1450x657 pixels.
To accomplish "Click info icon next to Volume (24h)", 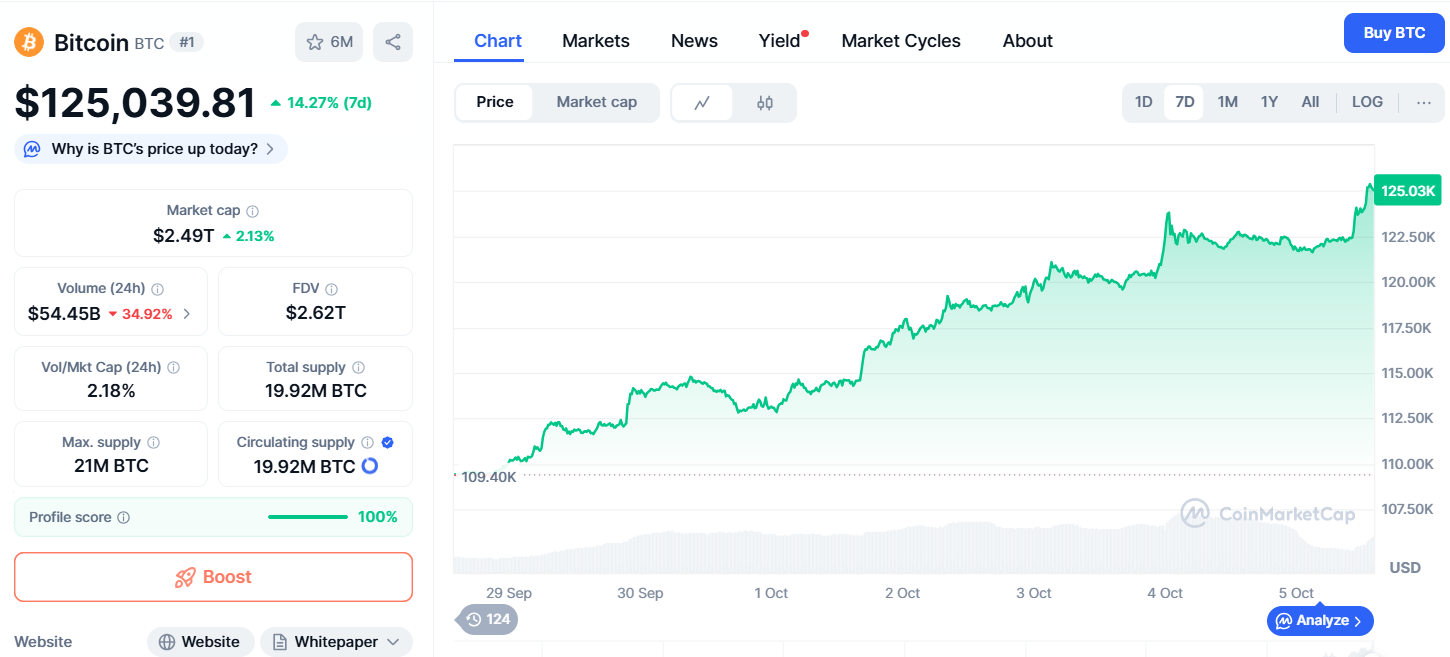I will click(x=158, y=288).
